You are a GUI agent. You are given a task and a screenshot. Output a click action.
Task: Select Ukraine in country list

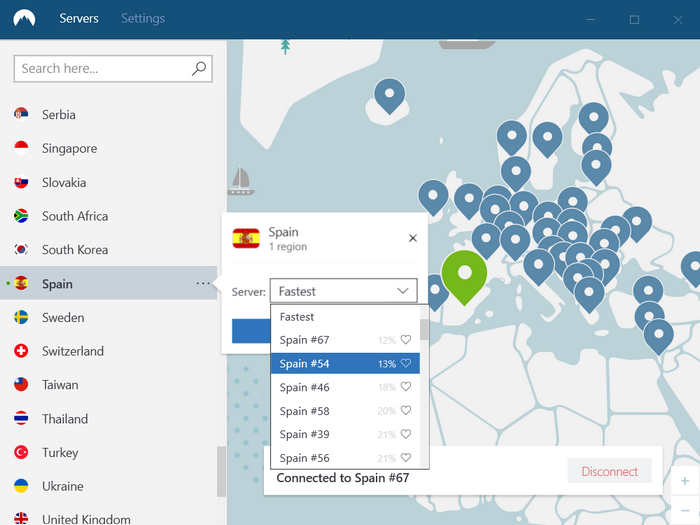click(x=108, y=486)
